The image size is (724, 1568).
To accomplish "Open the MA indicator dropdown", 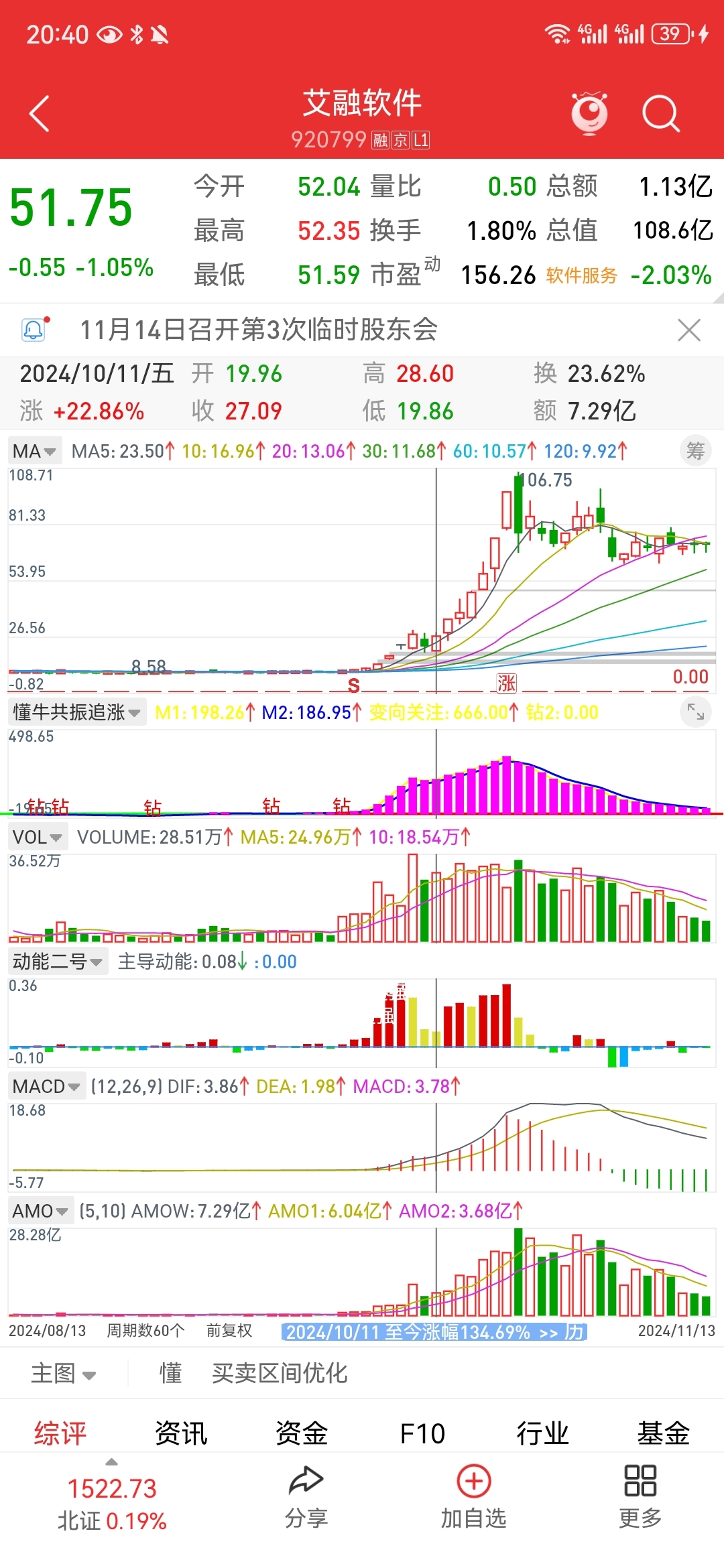I will click(x=35, y=451).
